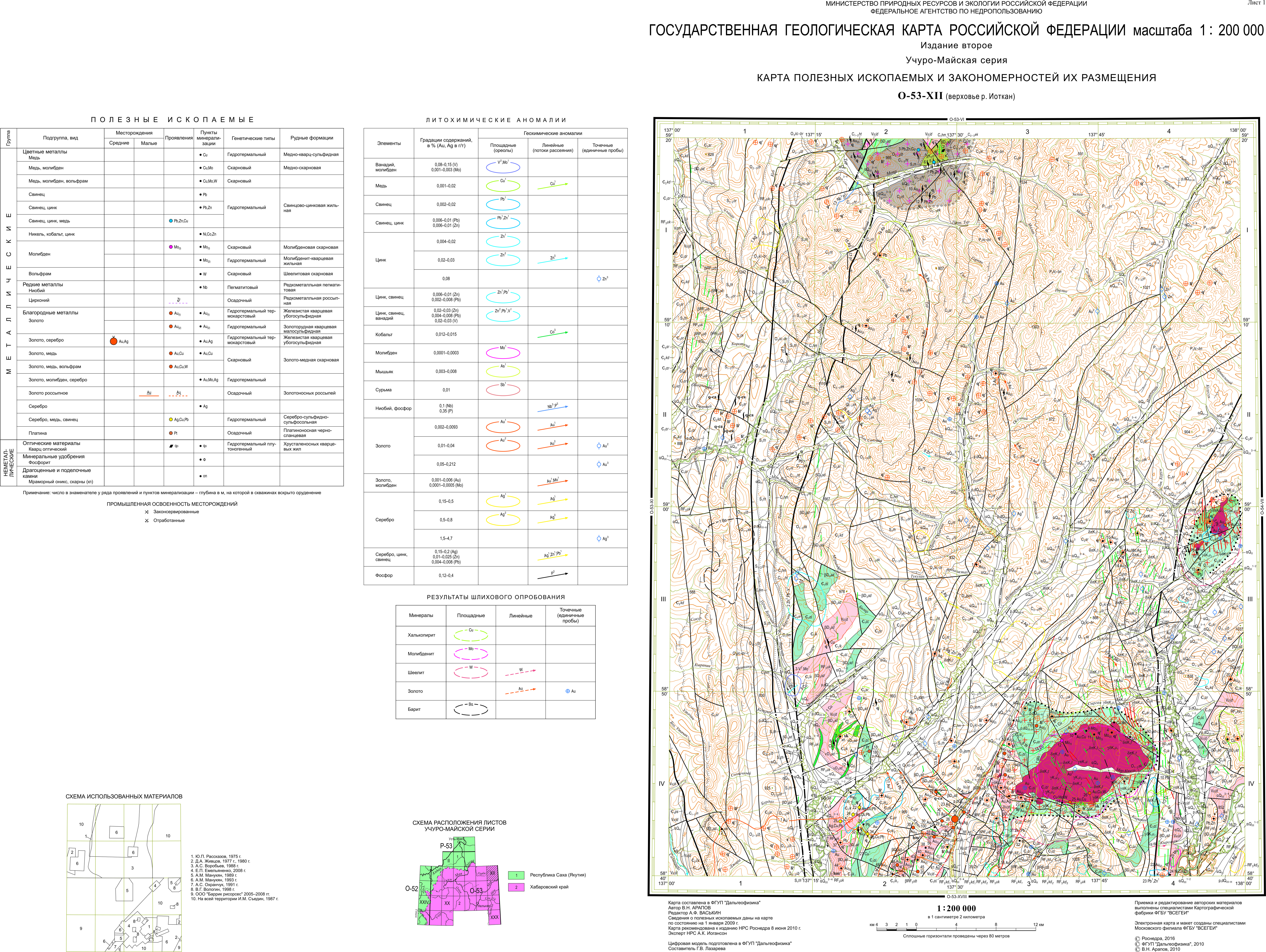Click the dashed orange Au placer-sampling arrow
Screen dimensions: 1266x952
[x=521, y=691]
